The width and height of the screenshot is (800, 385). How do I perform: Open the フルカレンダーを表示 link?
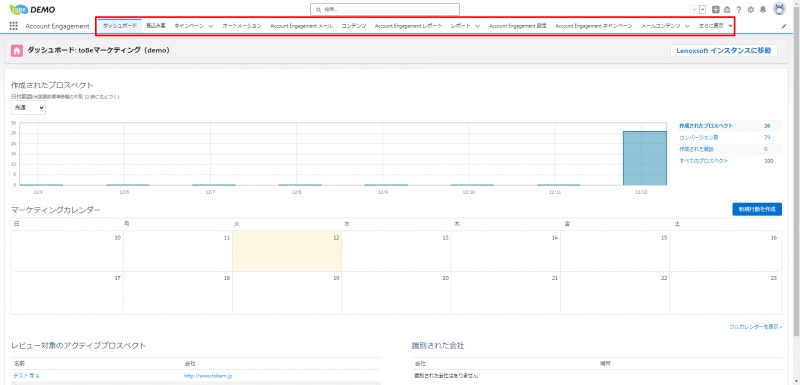tap(755, 326)
